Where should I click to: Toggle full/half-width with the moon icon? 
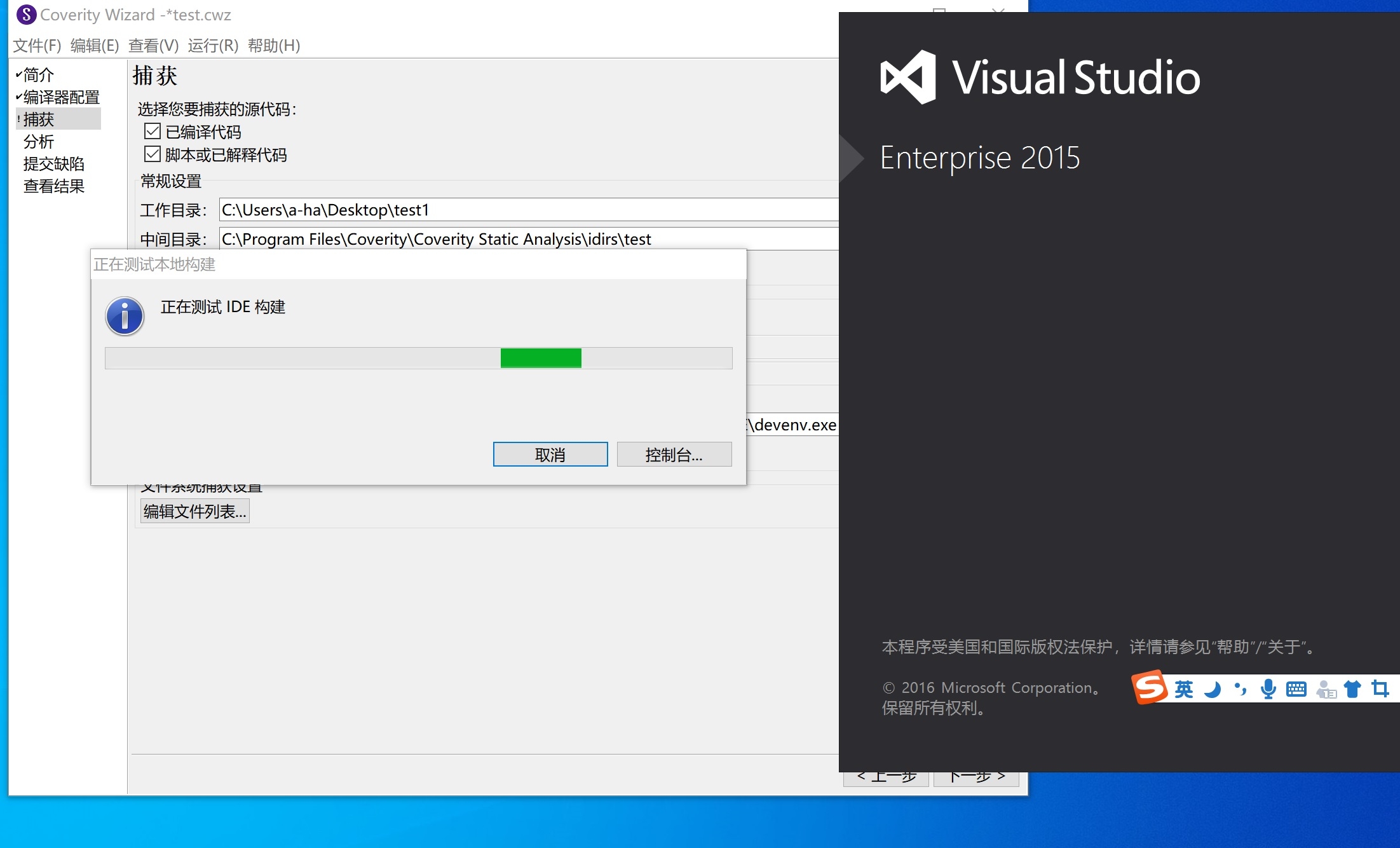coord(1211,688)
